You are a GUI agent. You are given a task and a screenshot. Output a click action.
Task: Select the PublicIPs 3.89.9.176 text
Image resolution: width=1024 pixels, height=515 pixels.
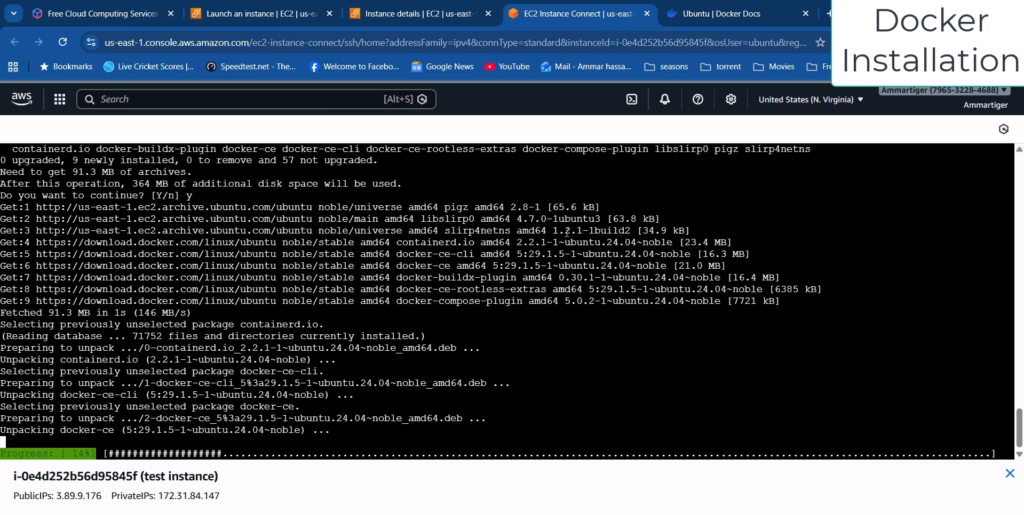57,496
